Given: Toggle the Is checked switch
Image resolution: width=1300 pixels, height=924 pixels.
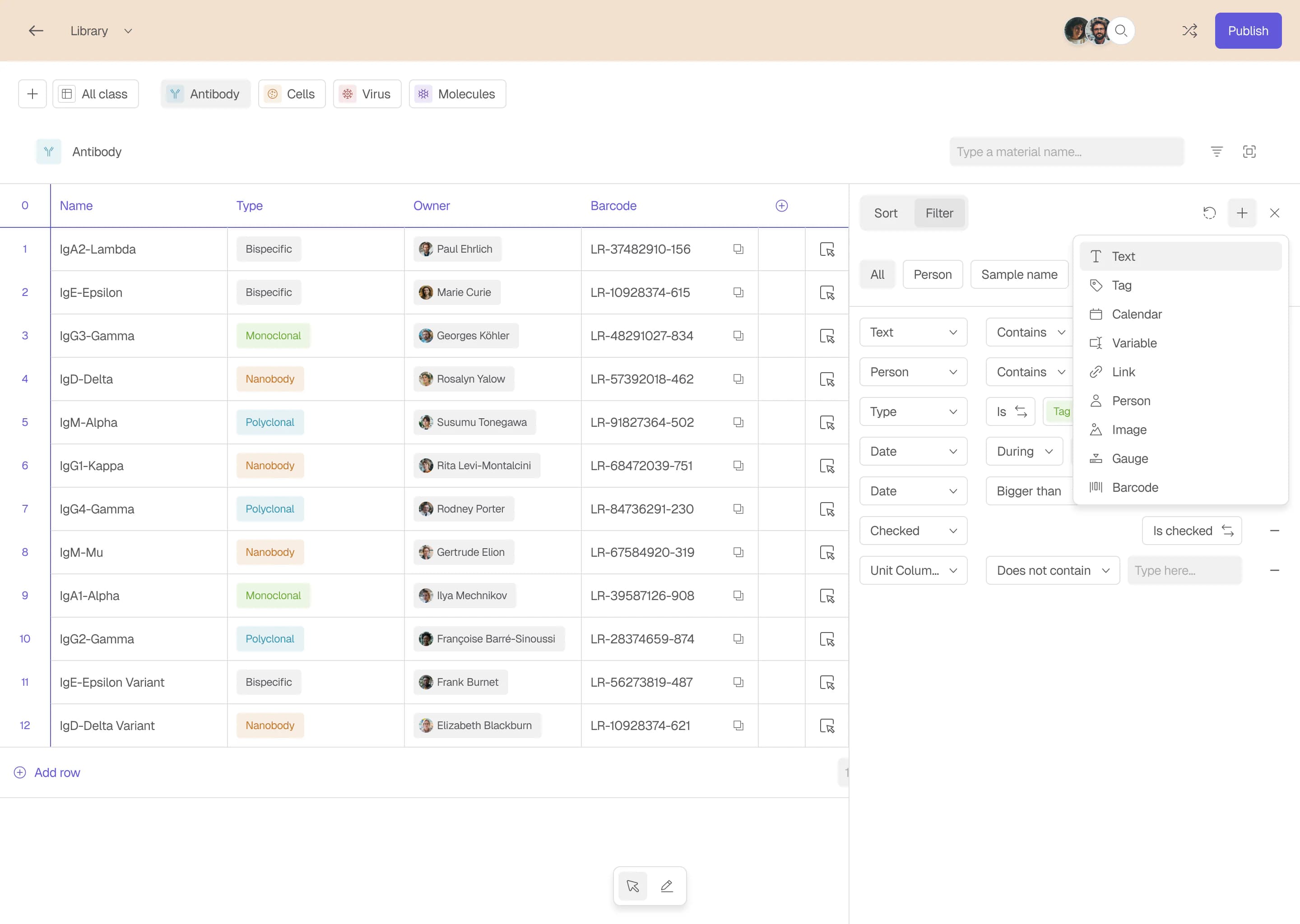Looking at the screenshot, I should [1191, 531].
